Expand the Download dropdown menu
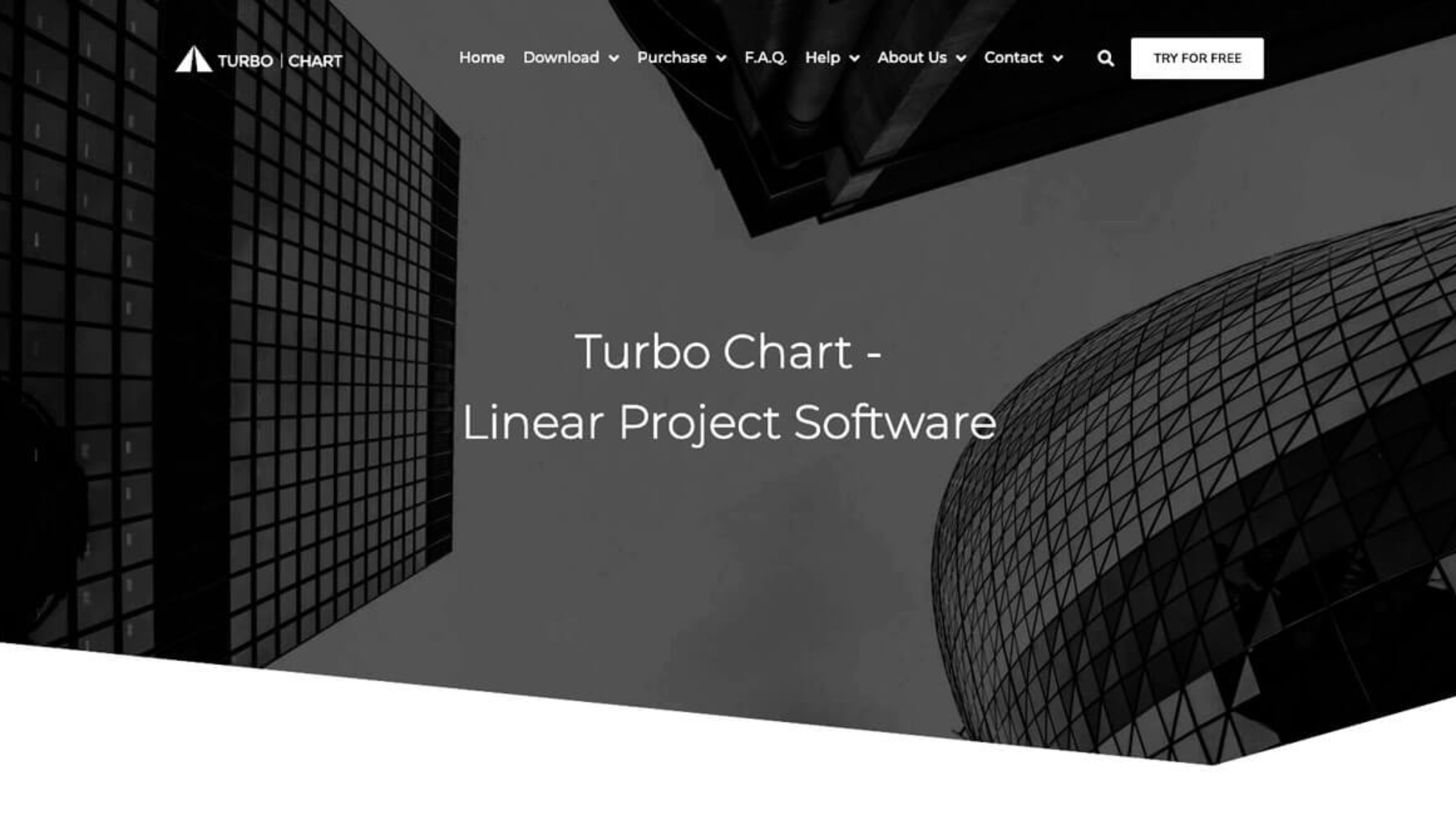 coord(570,57)
